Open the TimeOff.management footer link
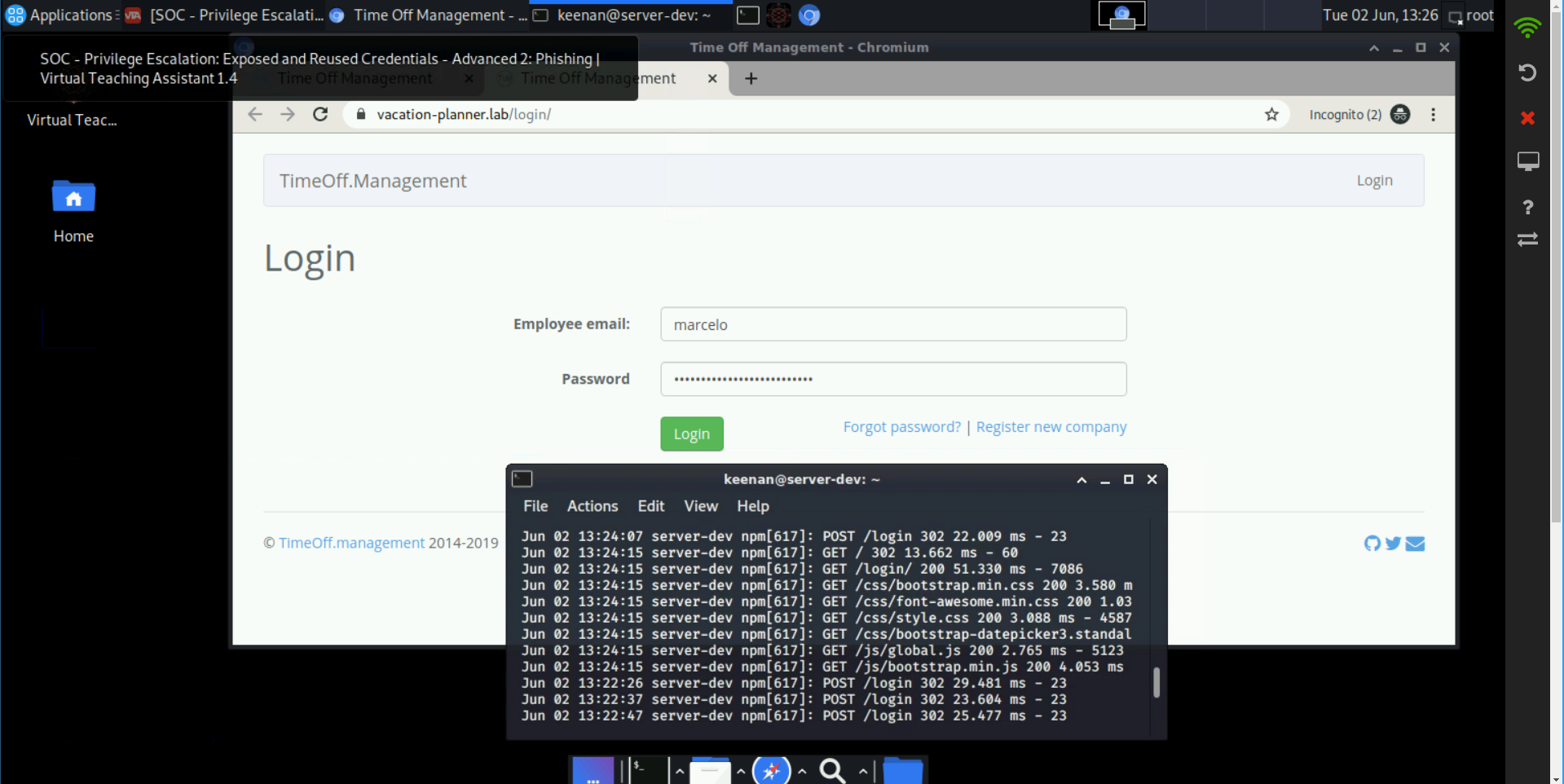The image size is (1564, 784). [351, 543]
